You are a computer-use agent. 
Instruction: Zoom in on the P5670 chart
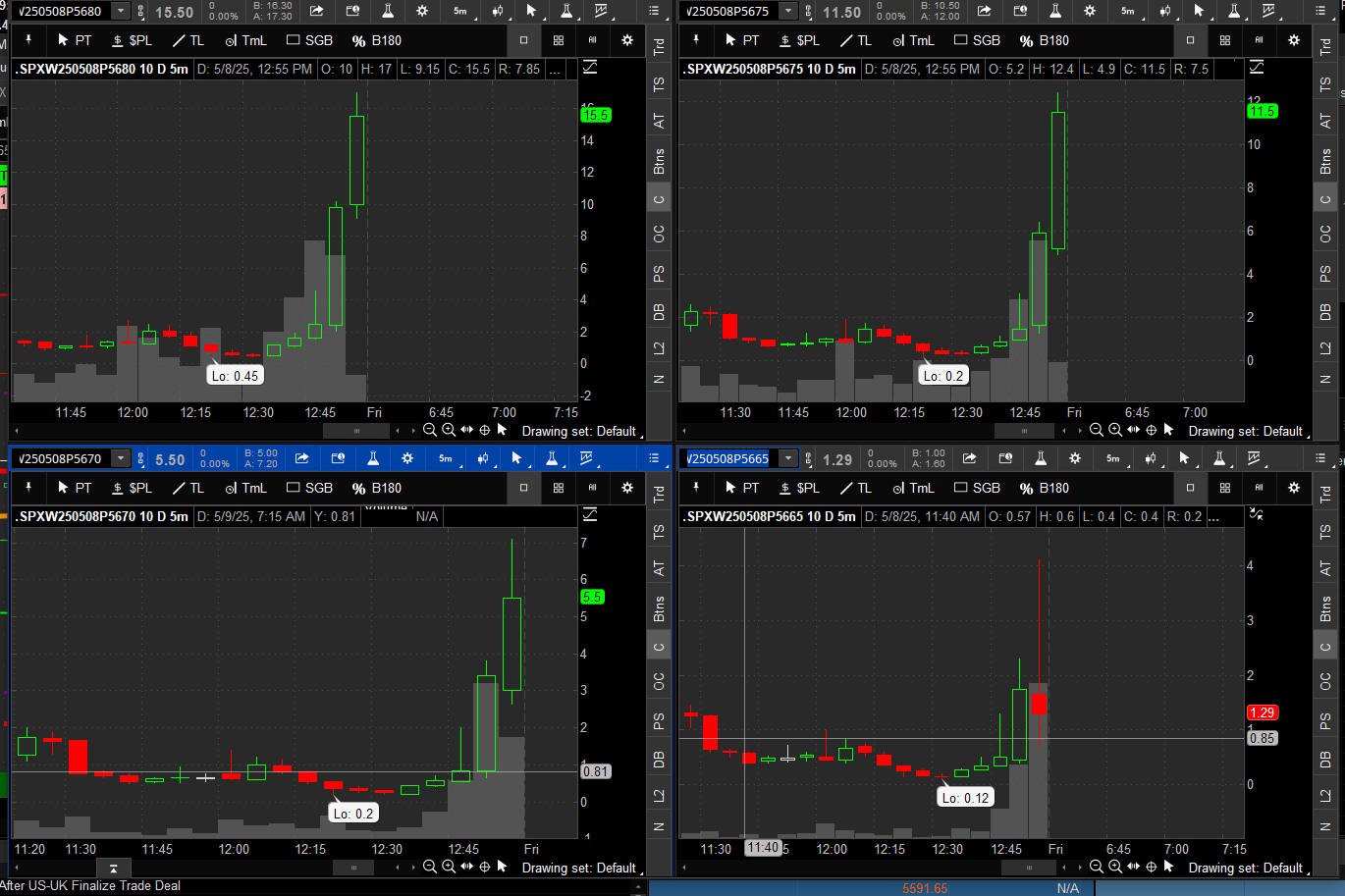(x=449, y=868)
